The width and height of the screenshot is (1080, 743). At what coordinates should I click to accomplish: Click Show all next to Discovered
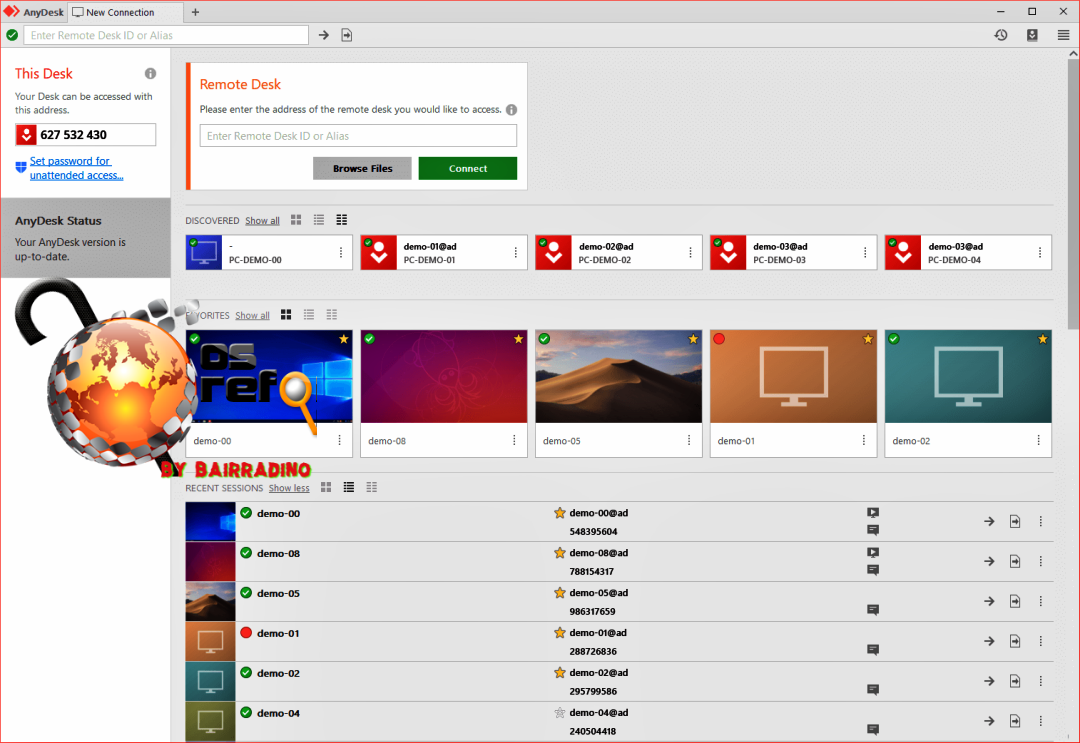(x=262, y=221)
